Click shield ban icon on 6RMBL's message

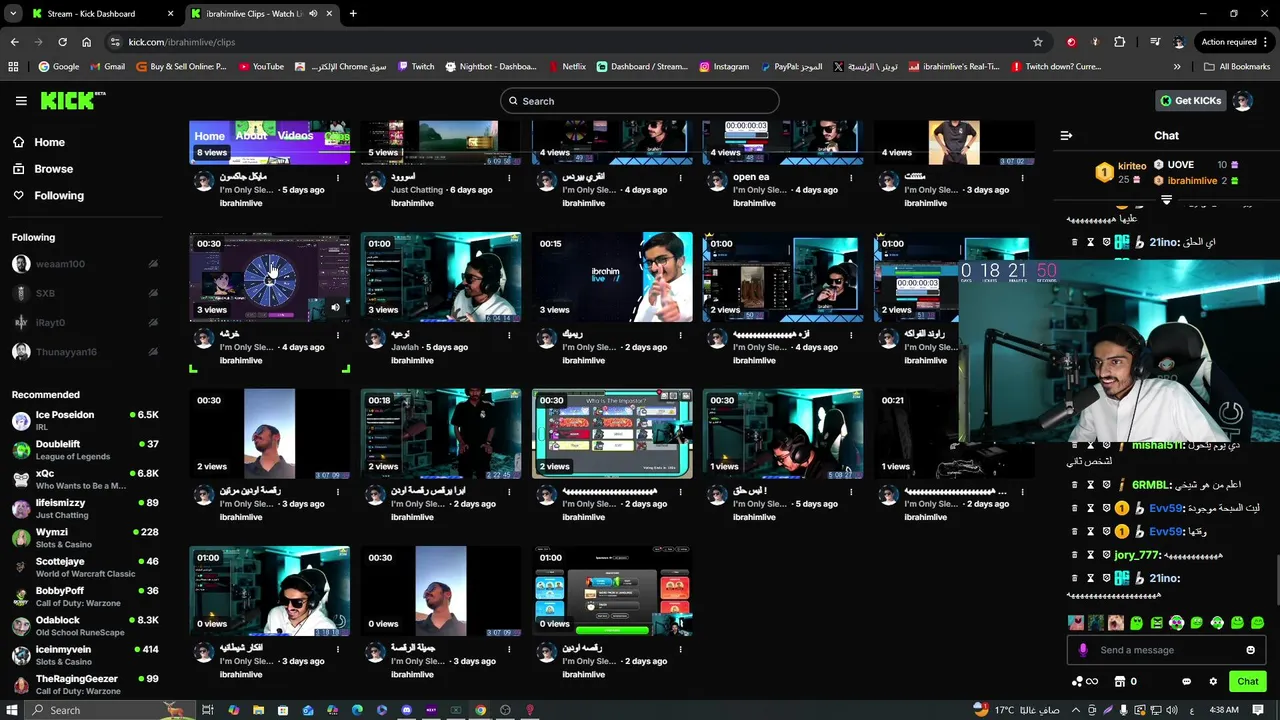[1107, 485]
